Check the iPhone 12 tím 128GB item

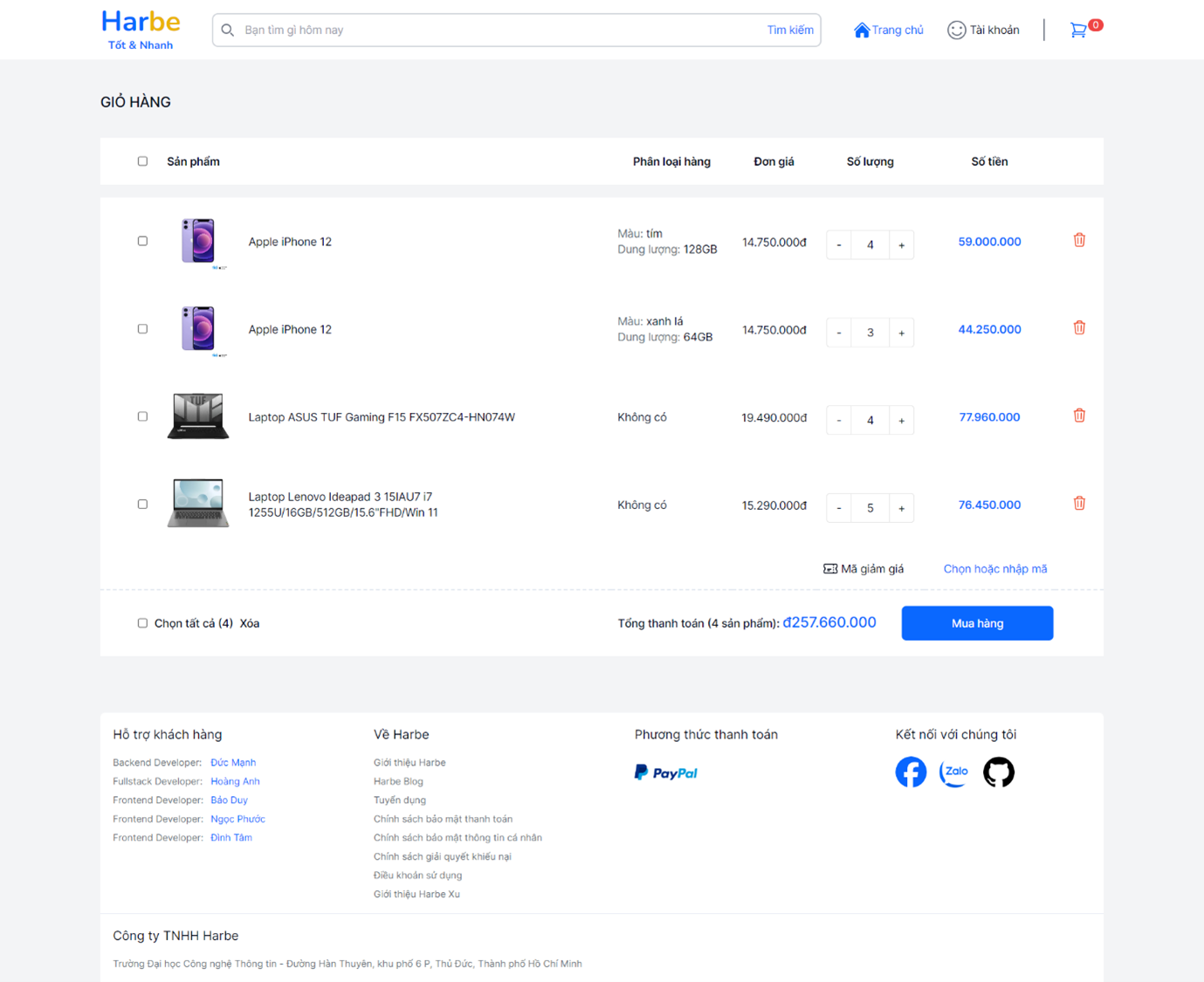[x=142, y=241]
